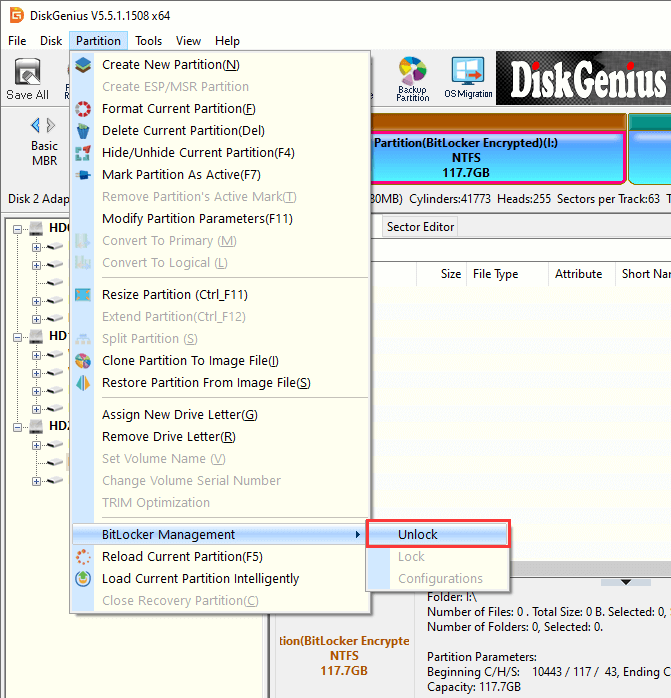671x698 pixels.
Task: Click the Save All toolbar icon
Action: click(27, 78)
